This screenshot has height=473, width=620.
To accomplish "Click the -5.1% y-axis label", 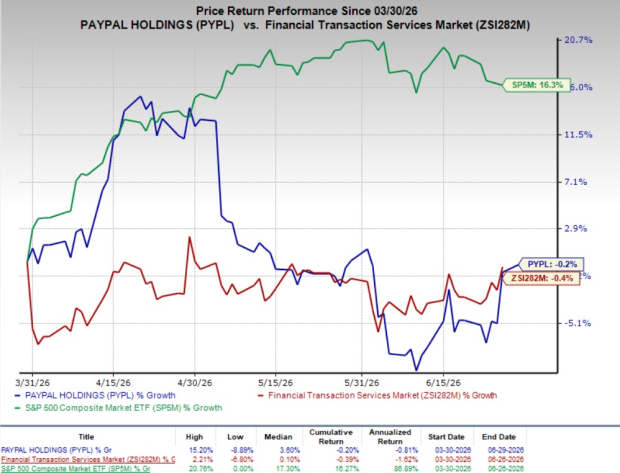I will click(x=577, y=323).
